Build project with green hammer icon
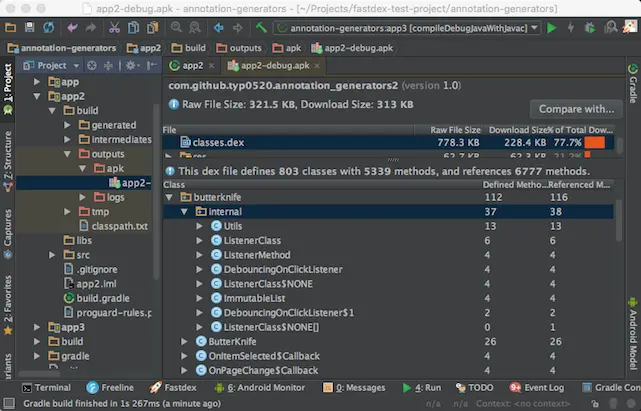Image resolution: width=641 pixels, height=411 pixels. (x=261, y=28)
